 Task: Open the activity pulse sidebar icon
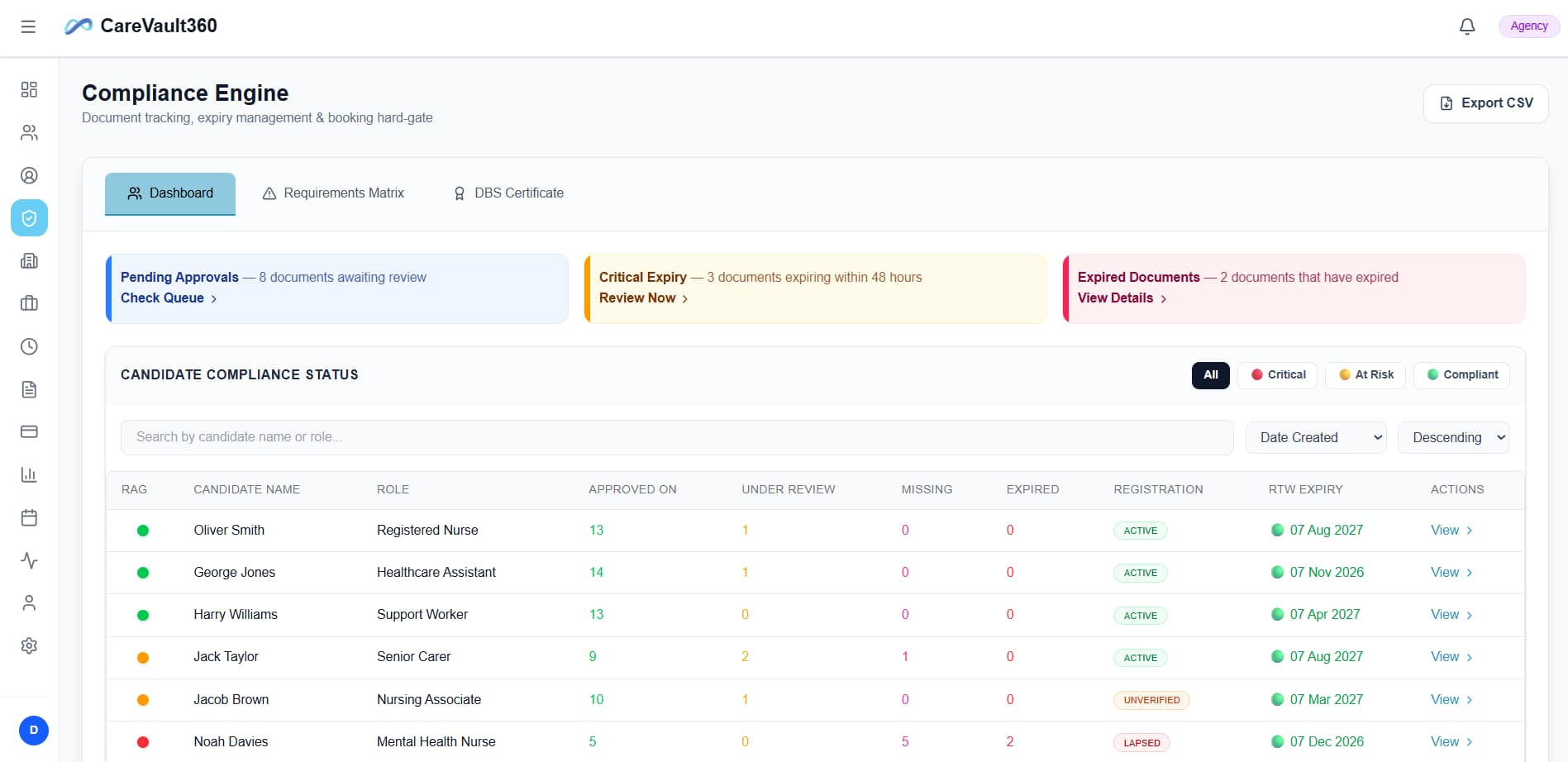[x=29, y=560]
